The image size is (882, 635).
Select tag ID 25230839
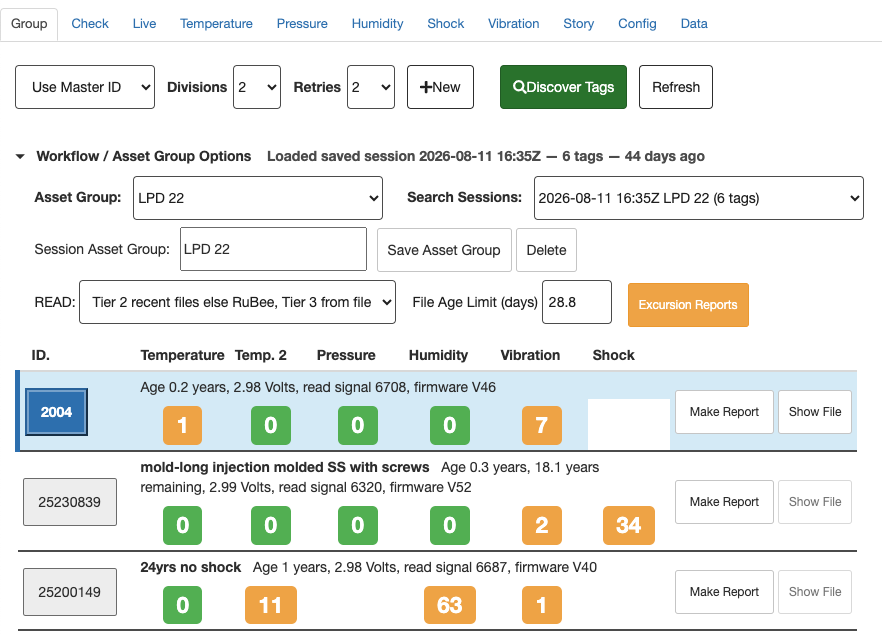[70, 502]
